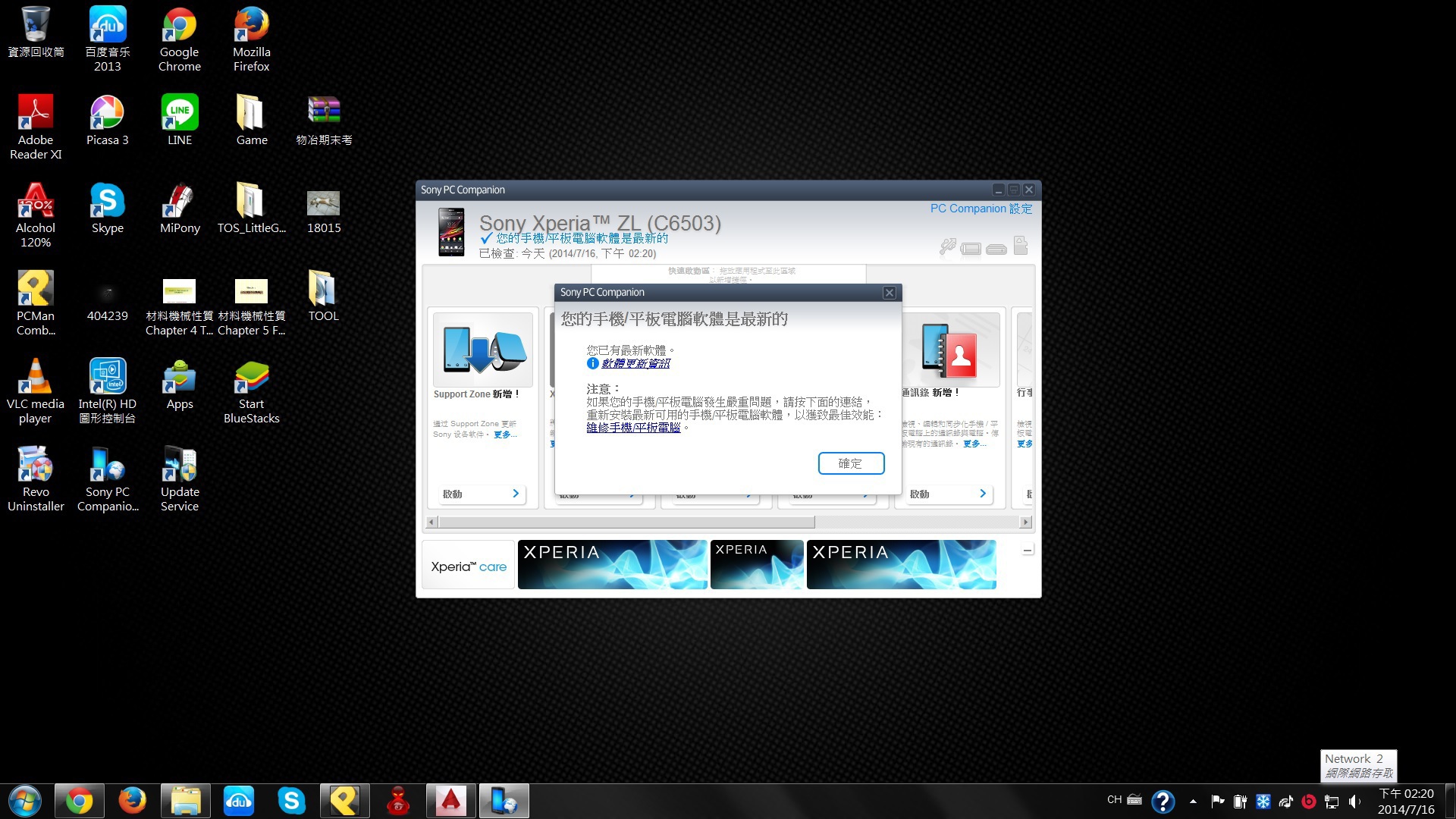Click the drive storage status icon

[x=996, y=249]
